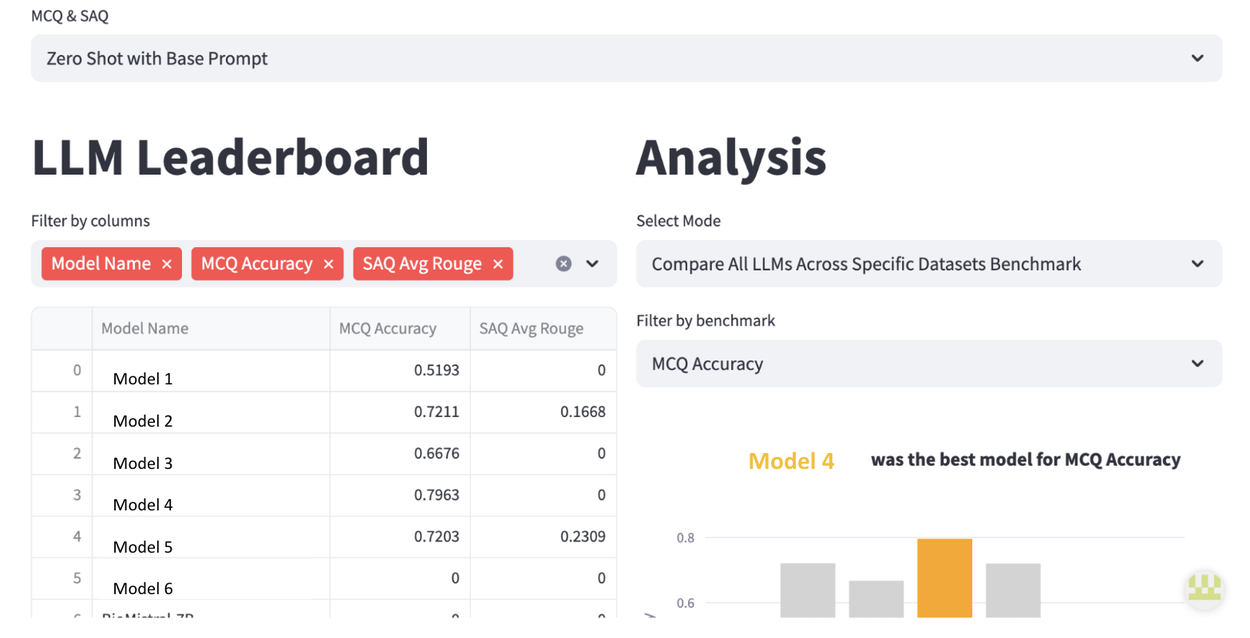Click the highlighted orange bar in chart

[x=944, y=578]
